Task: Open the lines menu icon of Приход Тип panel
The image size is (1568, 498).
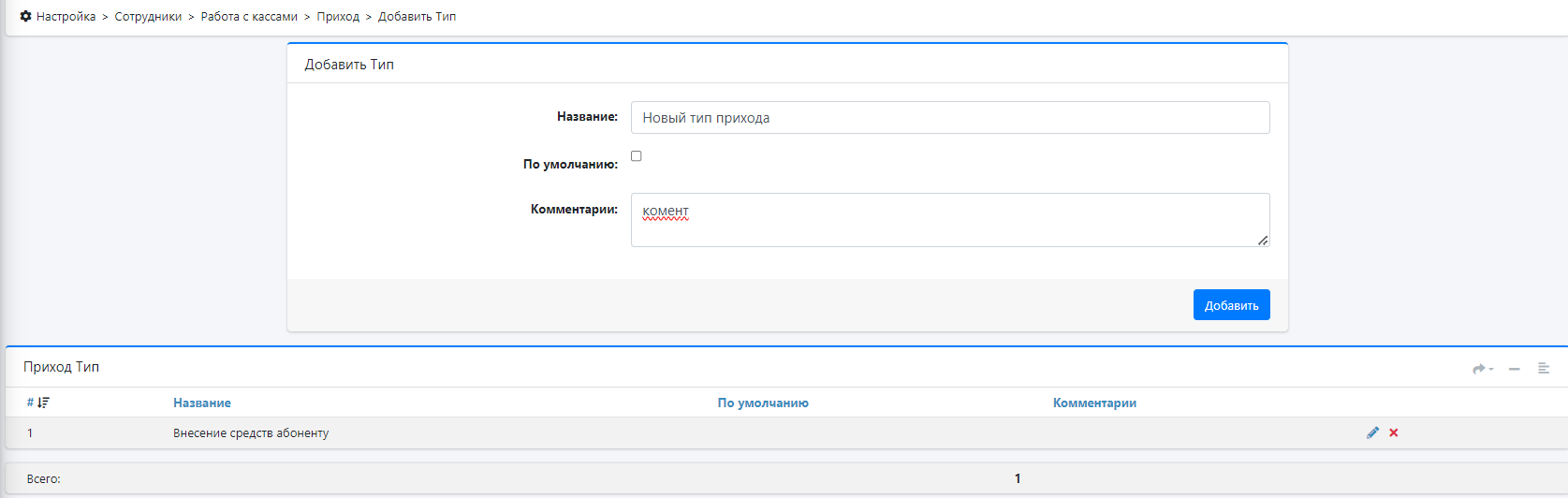Action: 1544,369
